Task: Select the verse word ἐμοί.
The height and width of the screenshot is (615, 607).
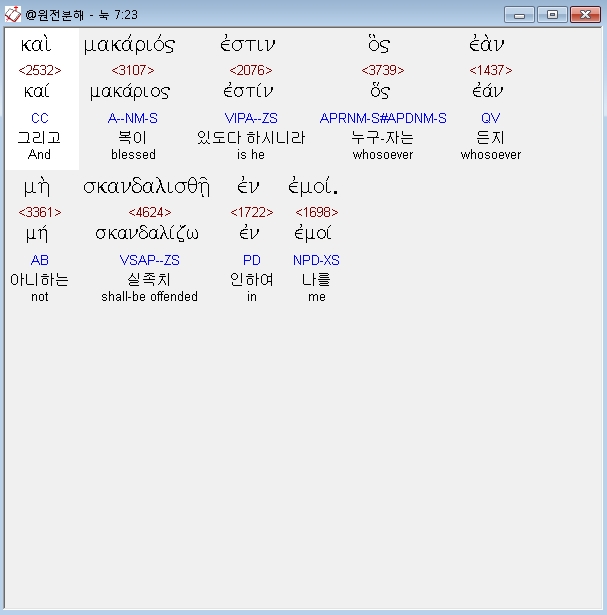Action: click(x=313, y=187)
